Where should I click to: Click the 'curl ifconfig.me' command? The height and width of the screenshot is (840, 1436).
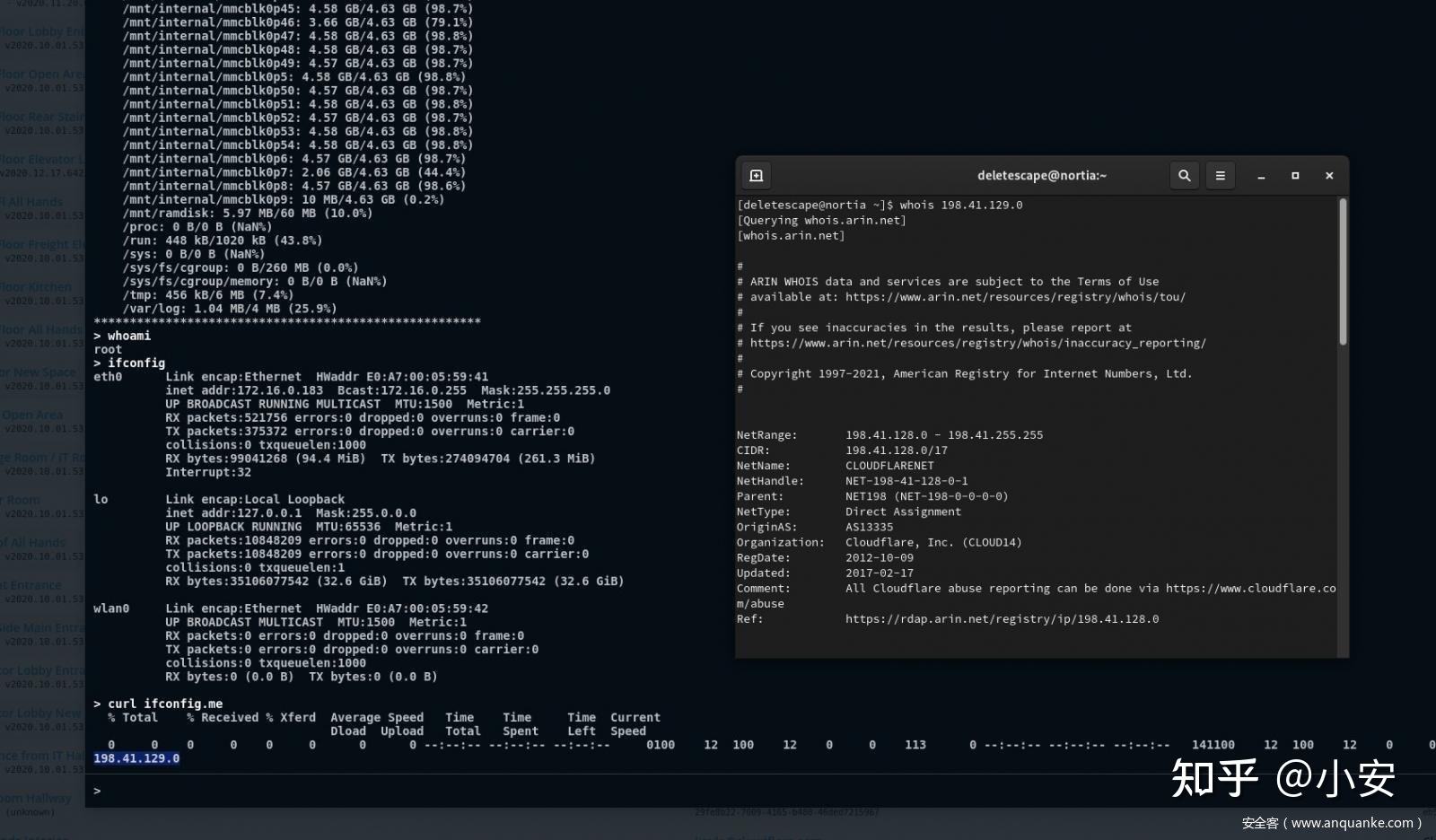coord(158,704)
